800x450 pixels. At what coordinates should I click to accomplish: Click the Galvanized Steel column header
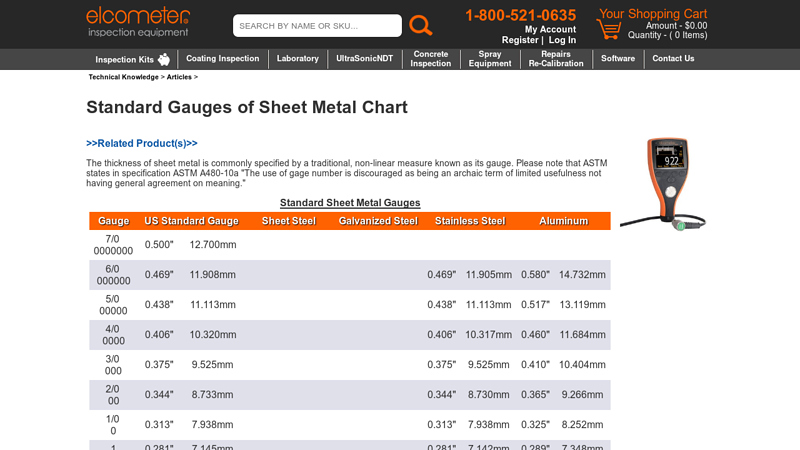click(x=378, y=221)
